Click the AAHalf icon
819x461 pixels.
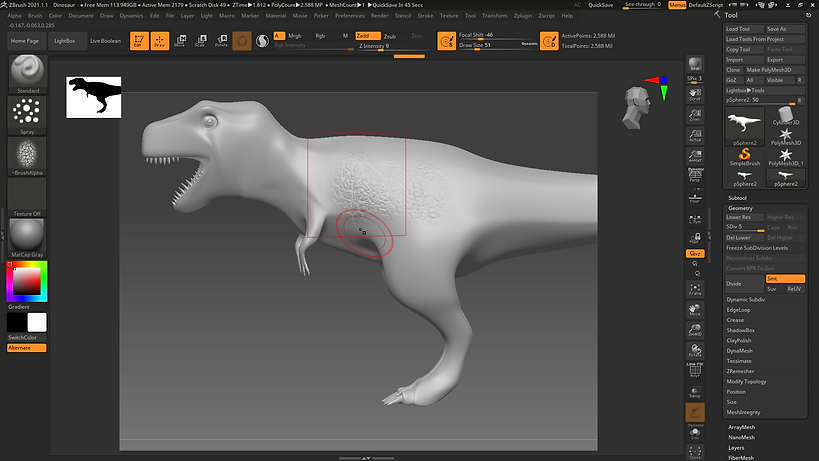tap(695, 156)
